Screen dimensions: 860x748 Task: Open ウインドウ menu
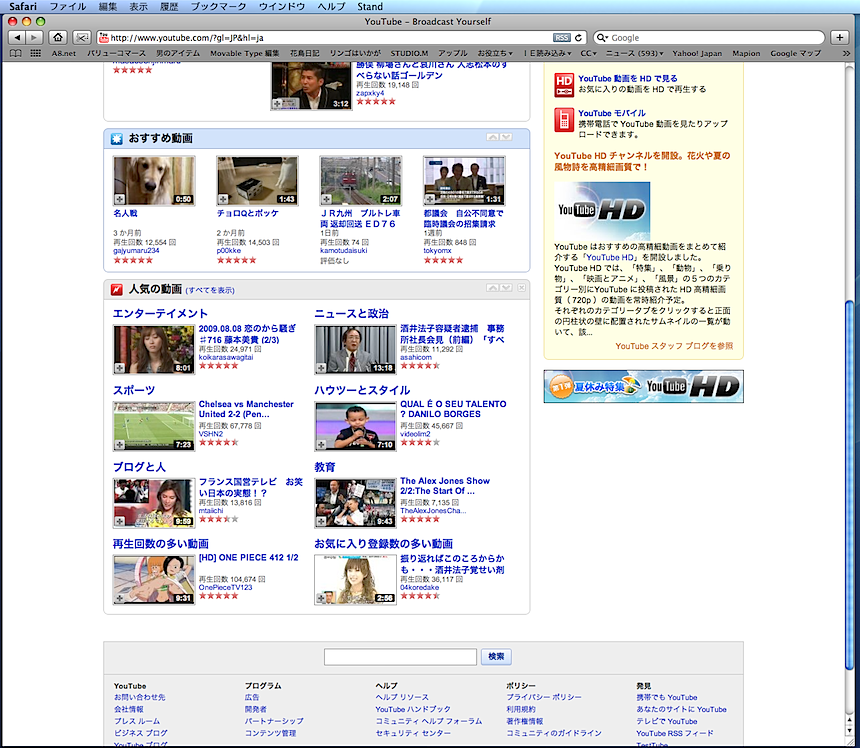click(282, 7)
